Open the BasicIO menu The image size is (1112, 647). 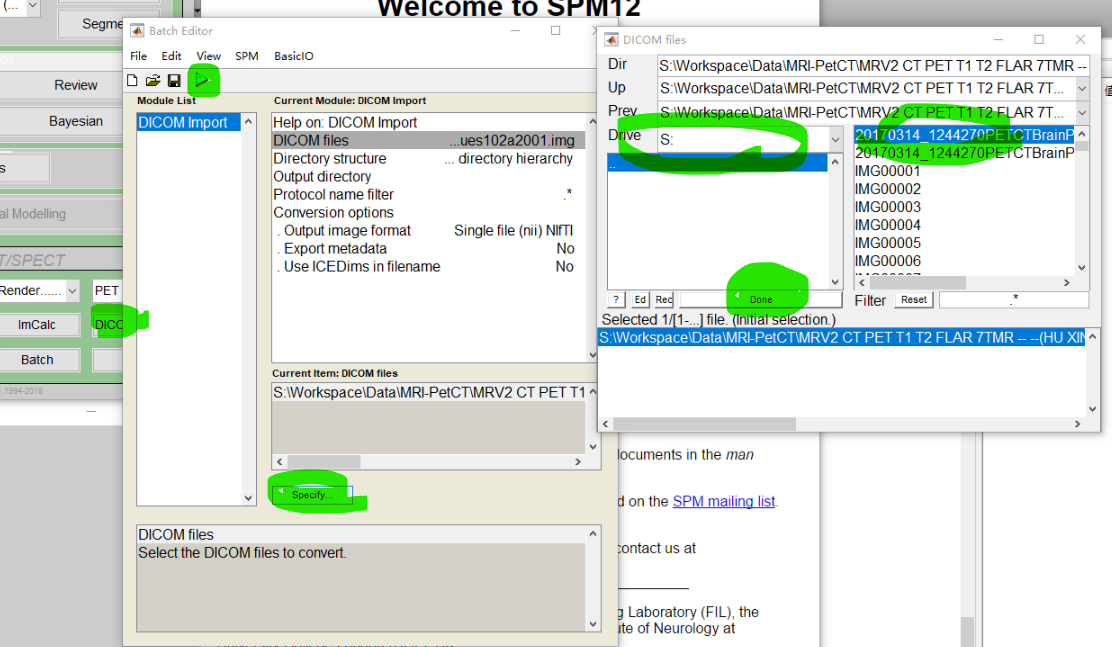(x=293, y=56)
